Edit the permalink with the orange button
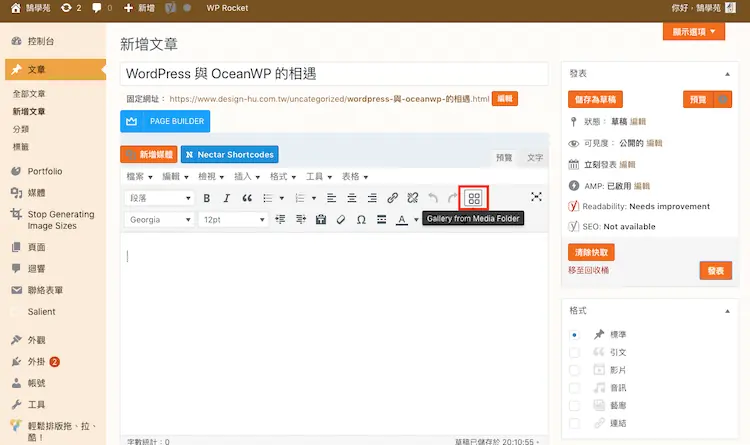 point(505,99)
